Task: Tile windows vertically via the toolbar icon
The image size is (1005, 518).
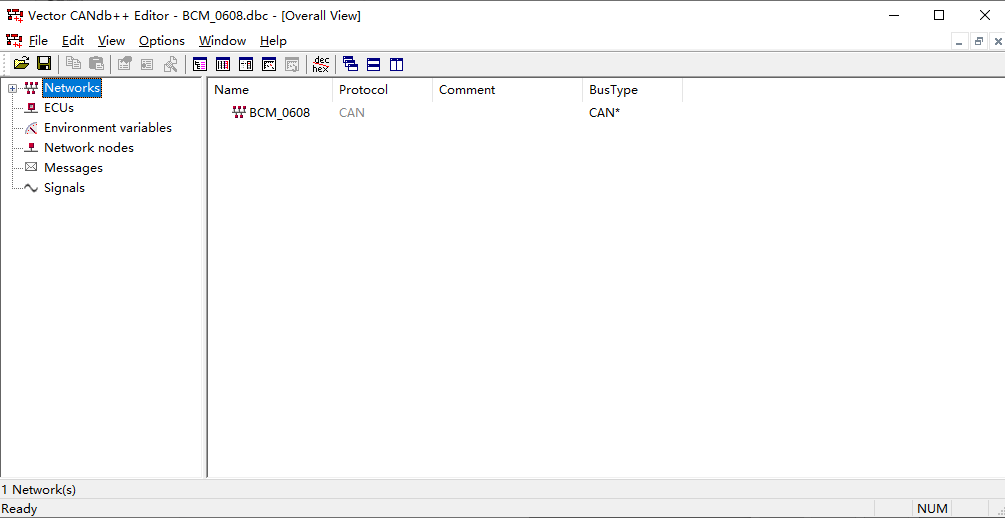Action: click(397, 64)
